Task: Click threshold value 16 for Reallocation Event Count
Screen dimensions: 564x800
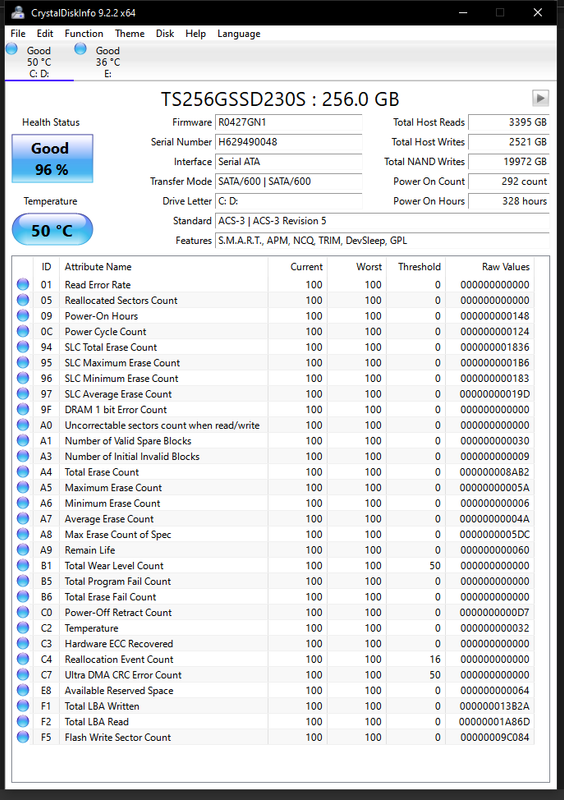Action: pos(435,659)
